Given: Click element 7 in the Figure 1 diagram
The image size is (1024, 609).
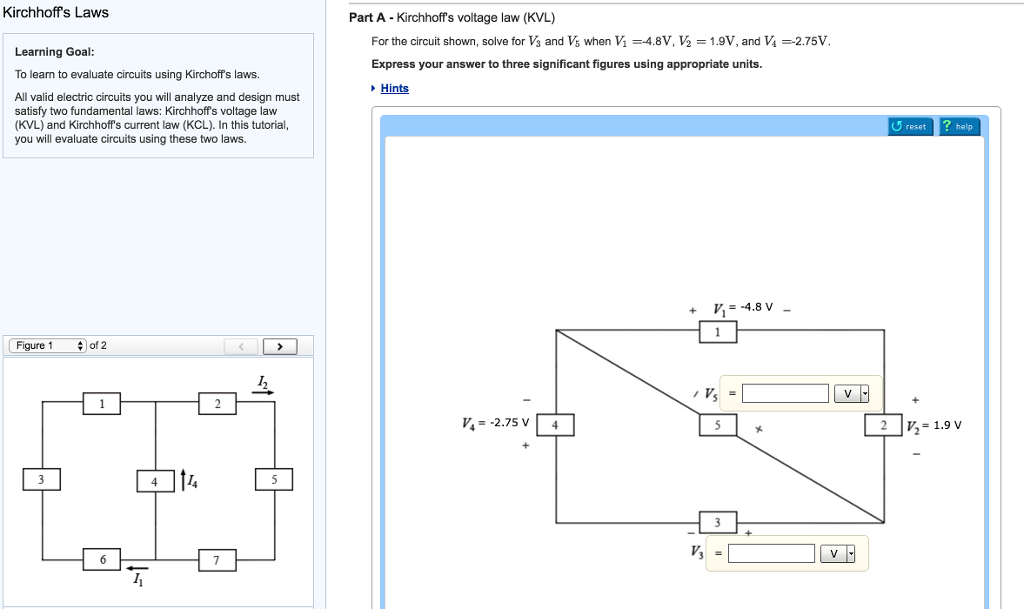Looking at the screenshot, I should click(x=217, y=560).
